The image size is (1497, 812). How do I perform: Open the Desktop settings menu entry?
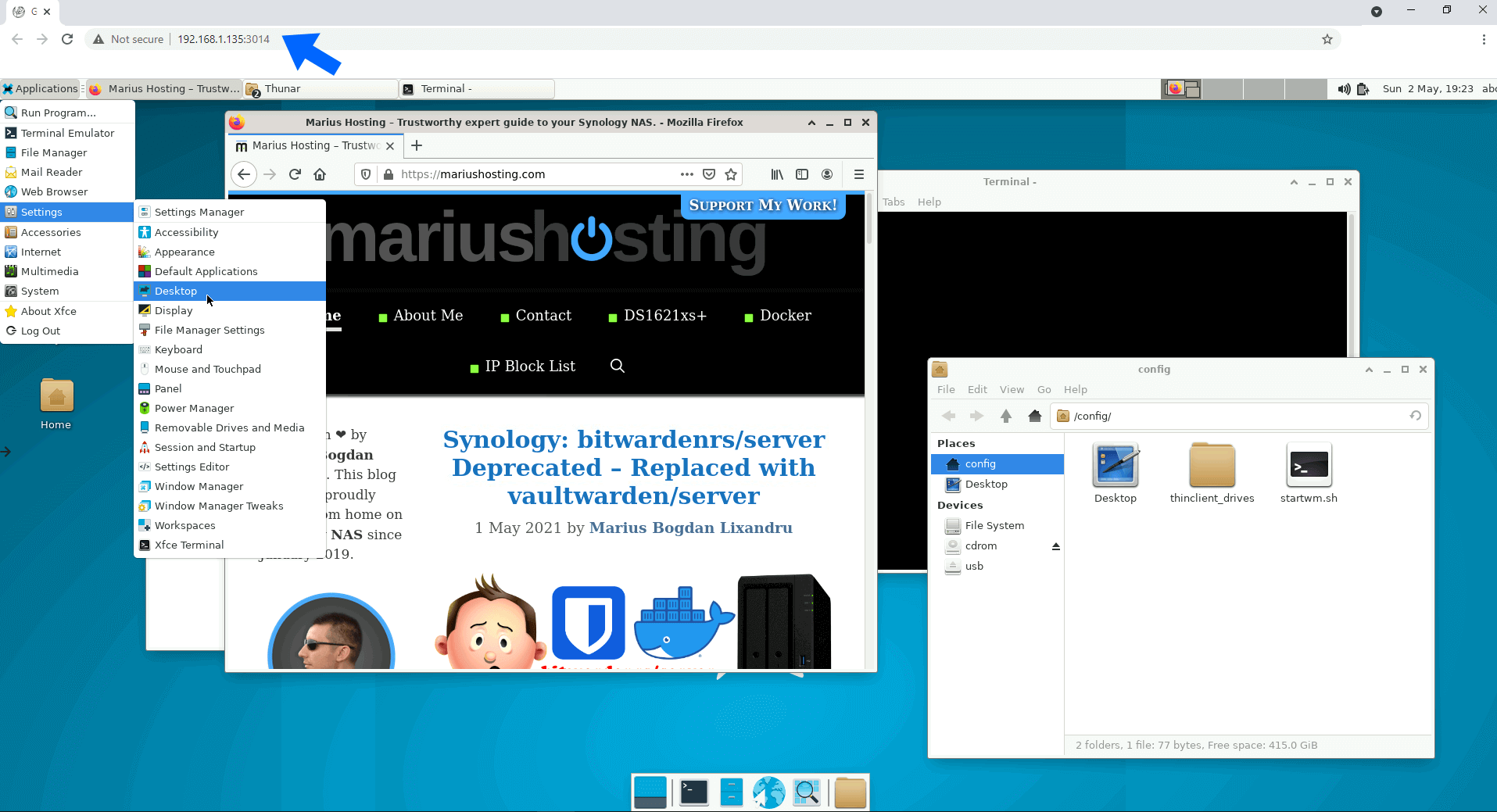(x=230, y=291)
